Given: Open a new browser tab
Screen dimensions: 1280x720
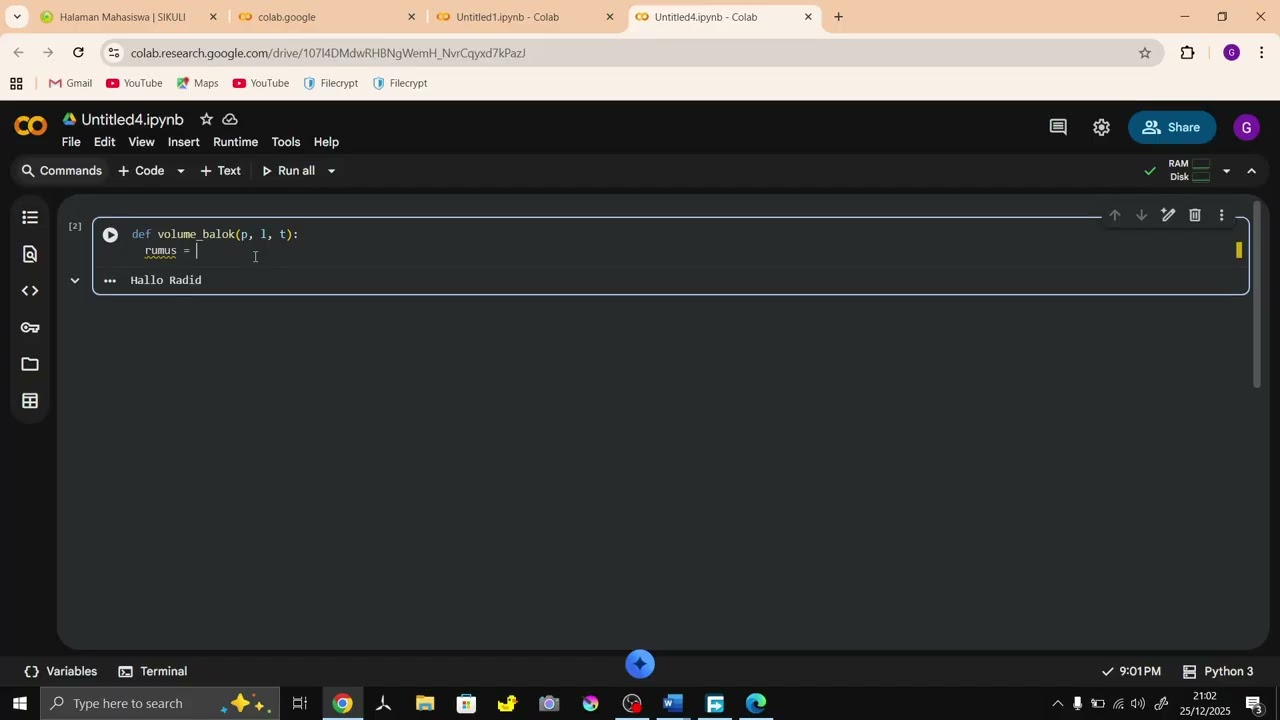Looking at the screenshot, I should [838, 17].
